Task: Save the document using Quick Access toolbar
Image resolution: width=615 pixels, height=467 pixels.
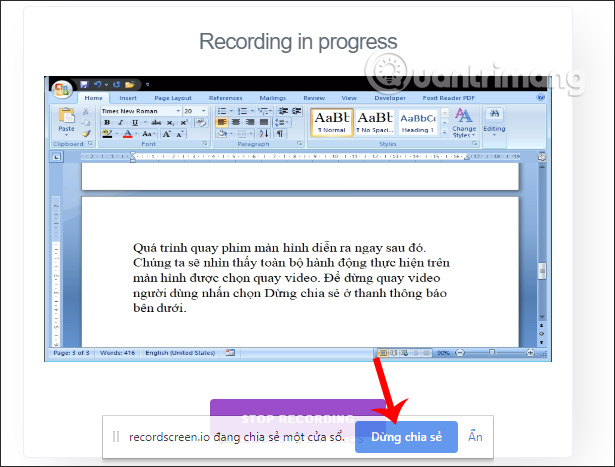Action: pyautogui.click(x=84, y=84)
